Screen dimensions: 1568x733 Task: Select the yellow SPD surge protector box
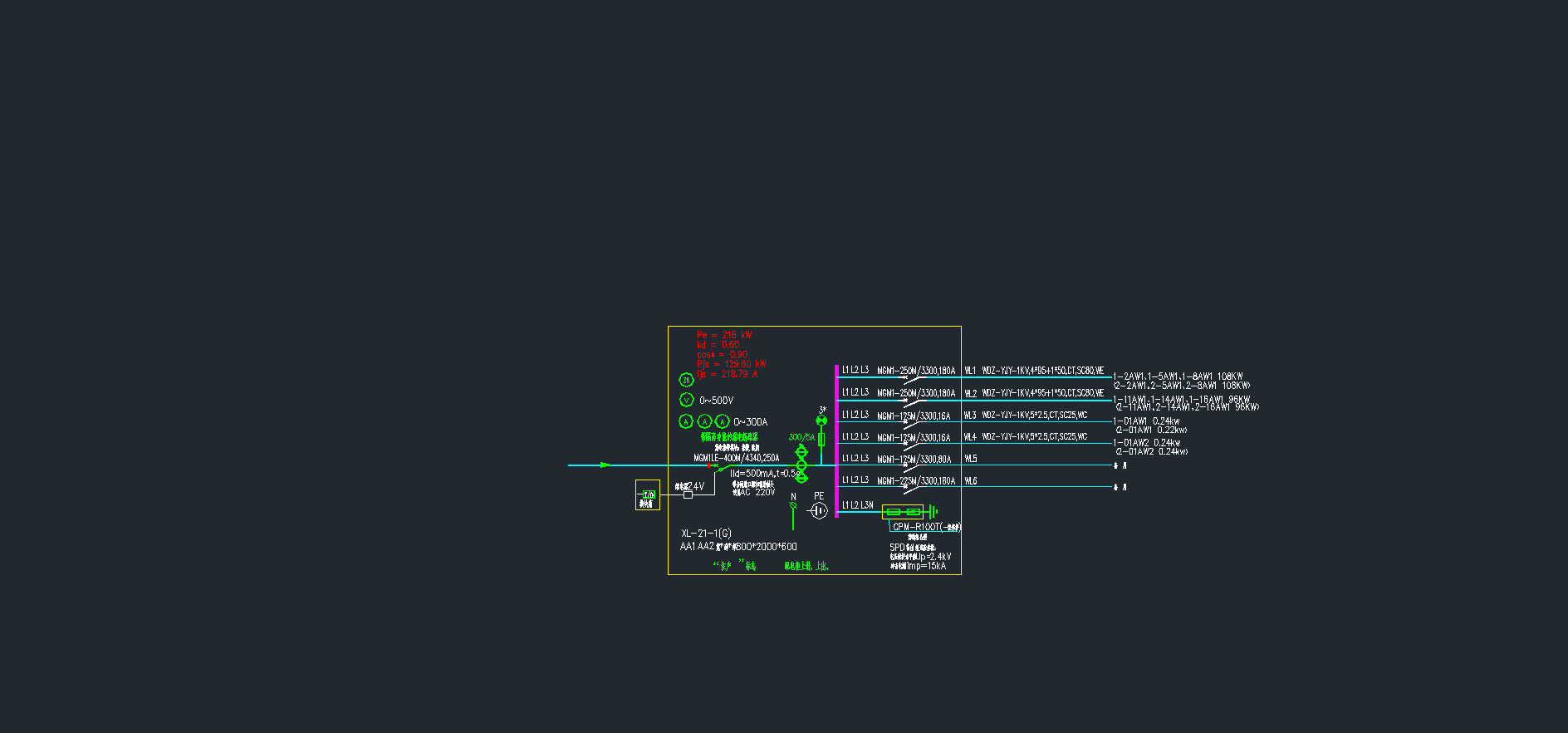click(x=902, y=512)
